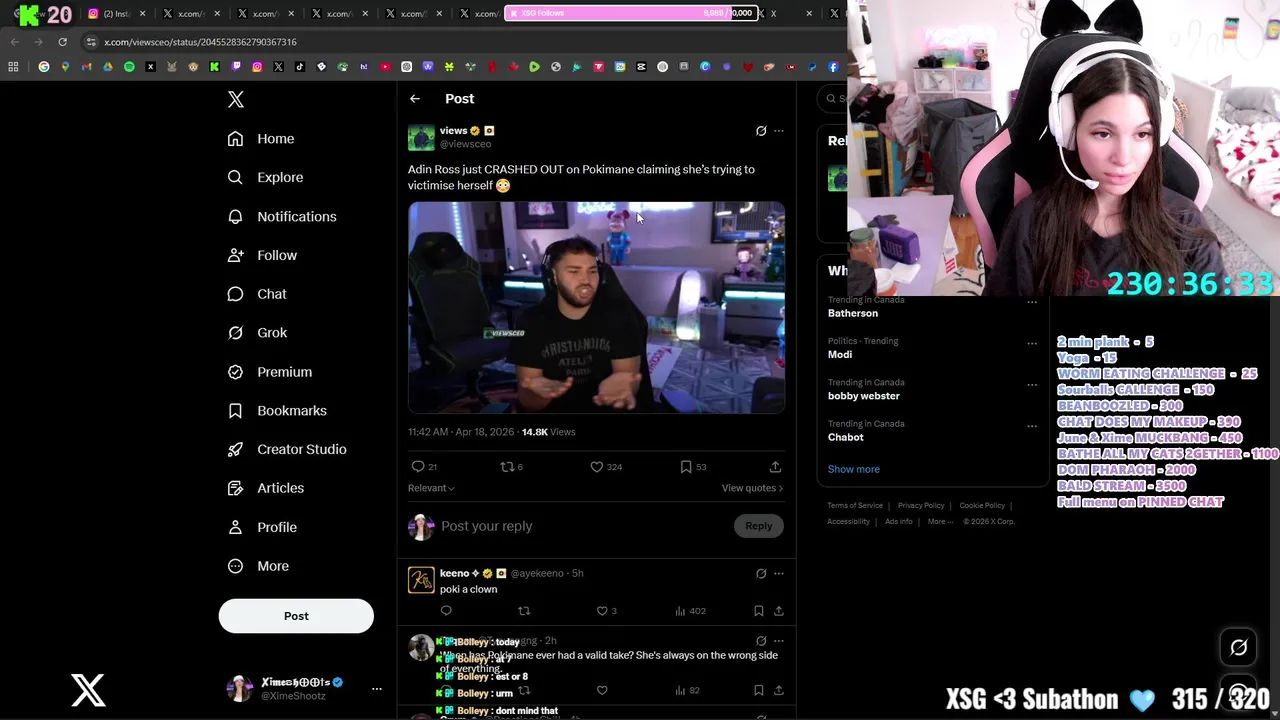Screen dimensions: 1280x720
Task: Click the white Post button
Action: click(296, 616)
